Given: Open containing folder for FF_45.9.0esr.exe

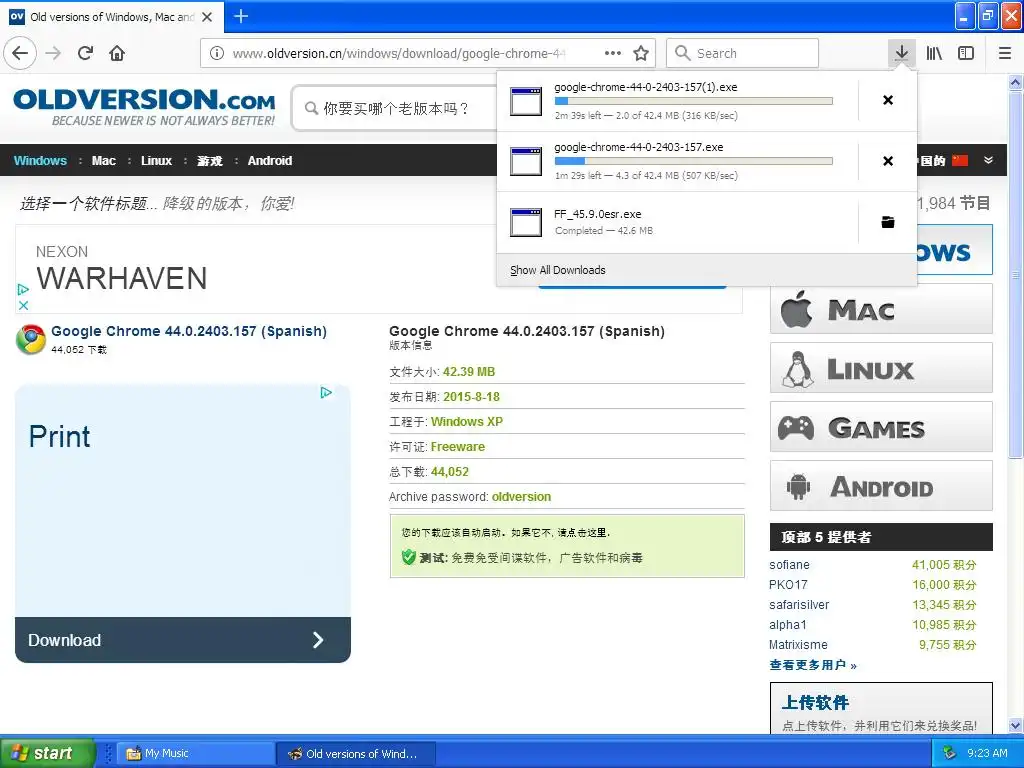Looking at the screenshot, I should [888, 222].
